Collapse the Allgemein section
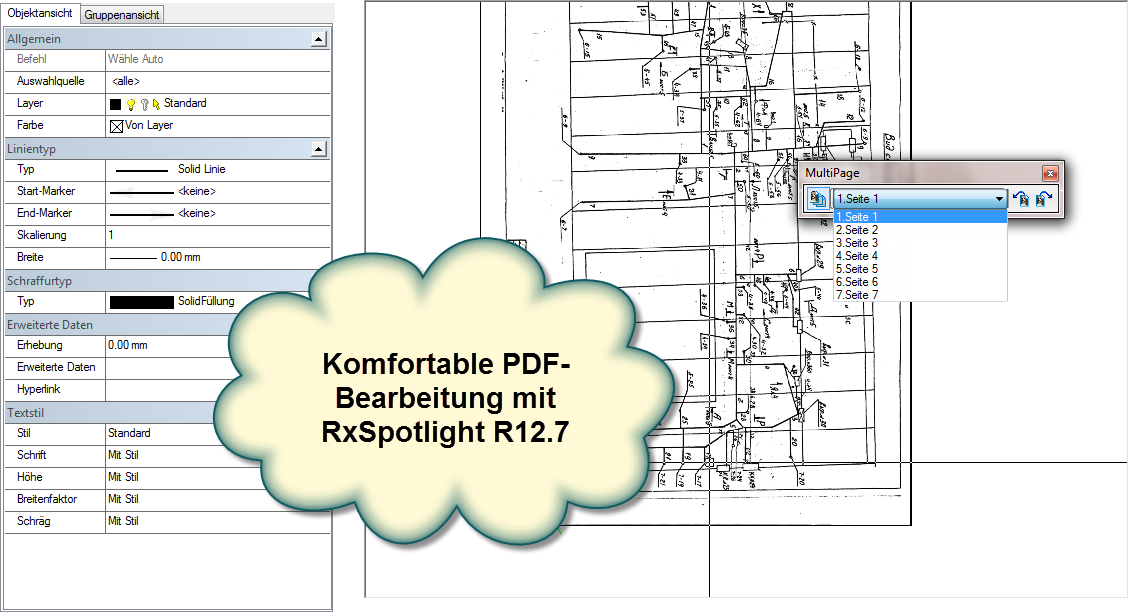Screen dimensions: 1129x613 [x=319, y=39]
